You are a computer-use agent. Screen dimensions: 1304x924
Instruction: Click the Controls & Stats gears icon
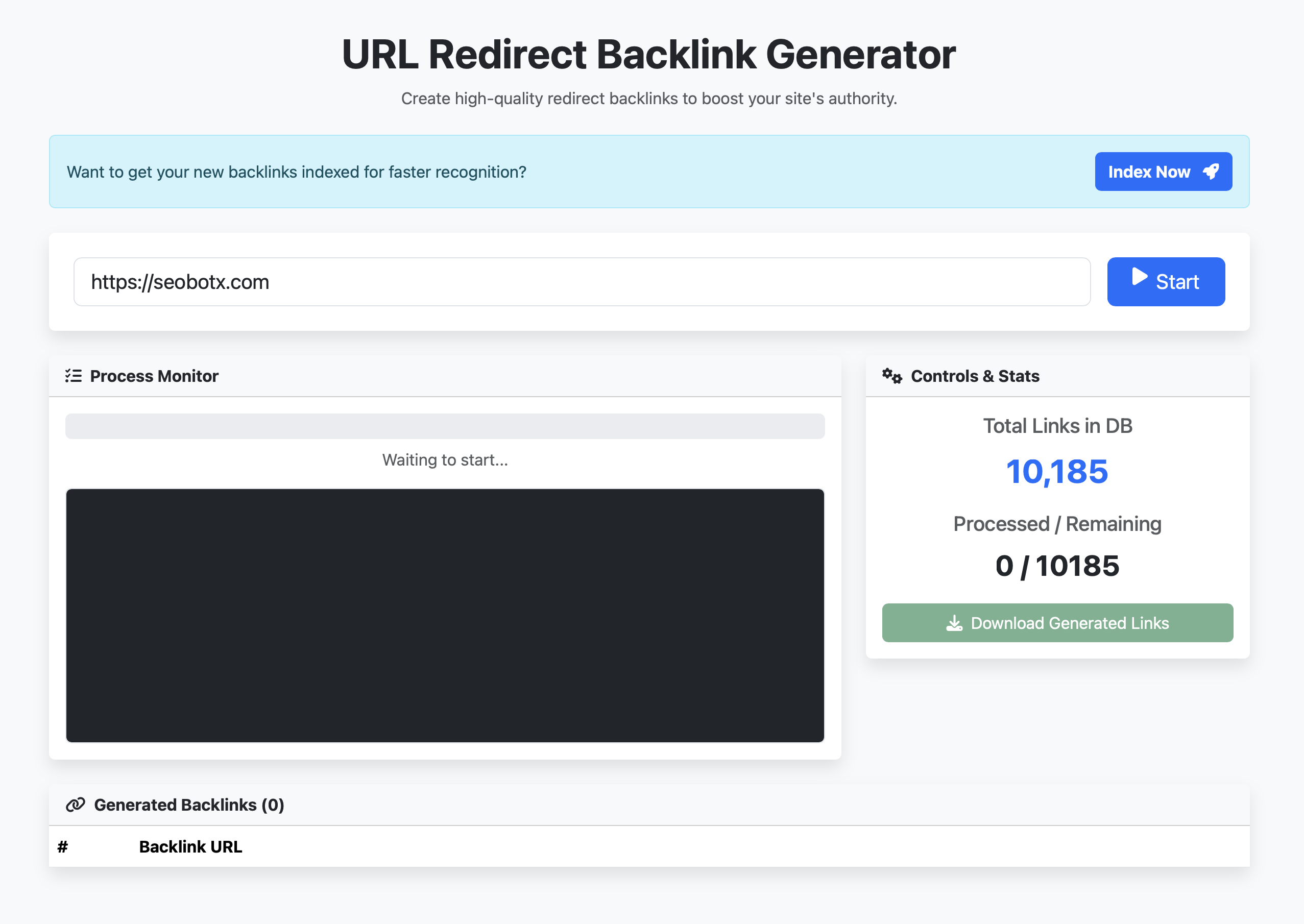coord(891,376)
